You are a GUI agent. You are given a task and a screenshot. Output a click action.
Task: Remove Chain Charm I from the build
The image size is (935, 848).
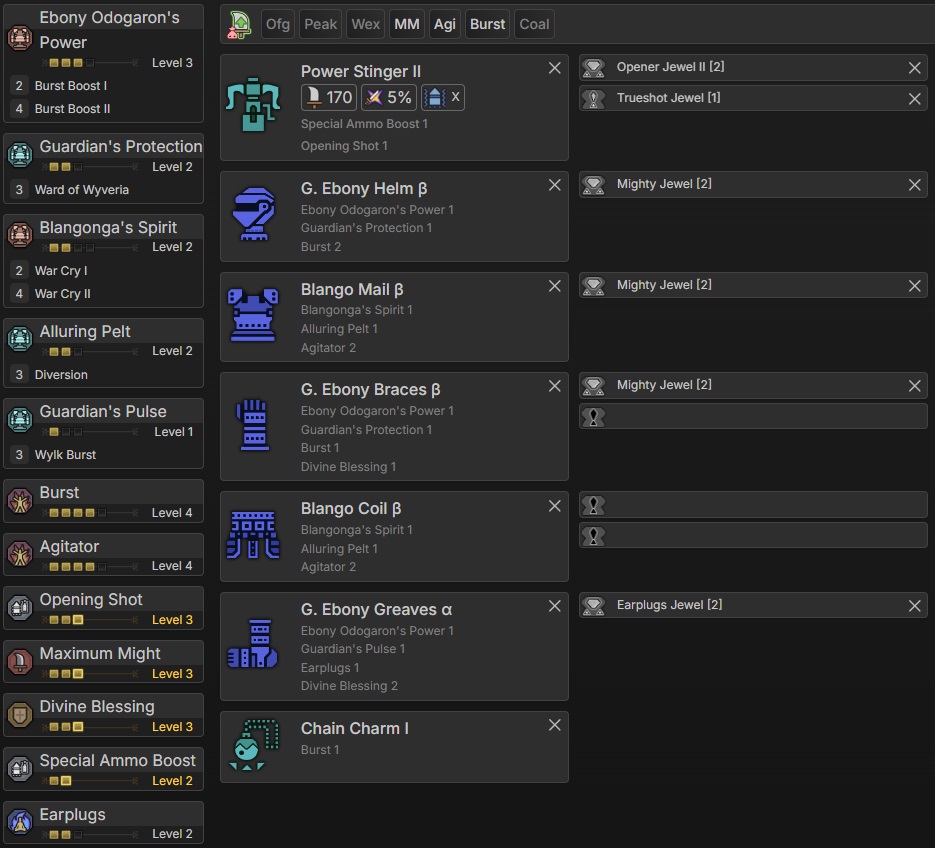(555, 725)
